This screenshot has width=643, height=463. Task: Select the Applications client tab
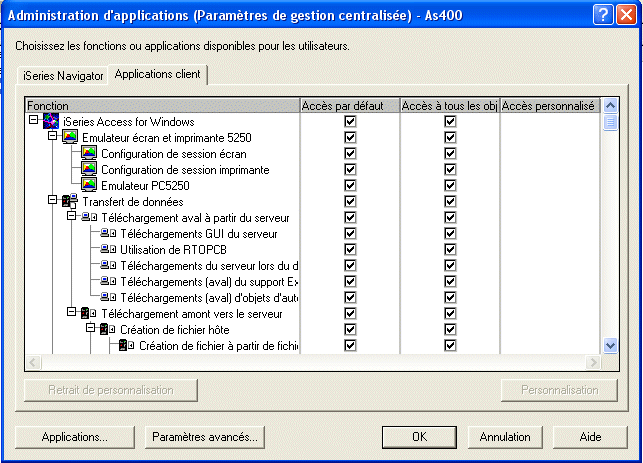157,74
